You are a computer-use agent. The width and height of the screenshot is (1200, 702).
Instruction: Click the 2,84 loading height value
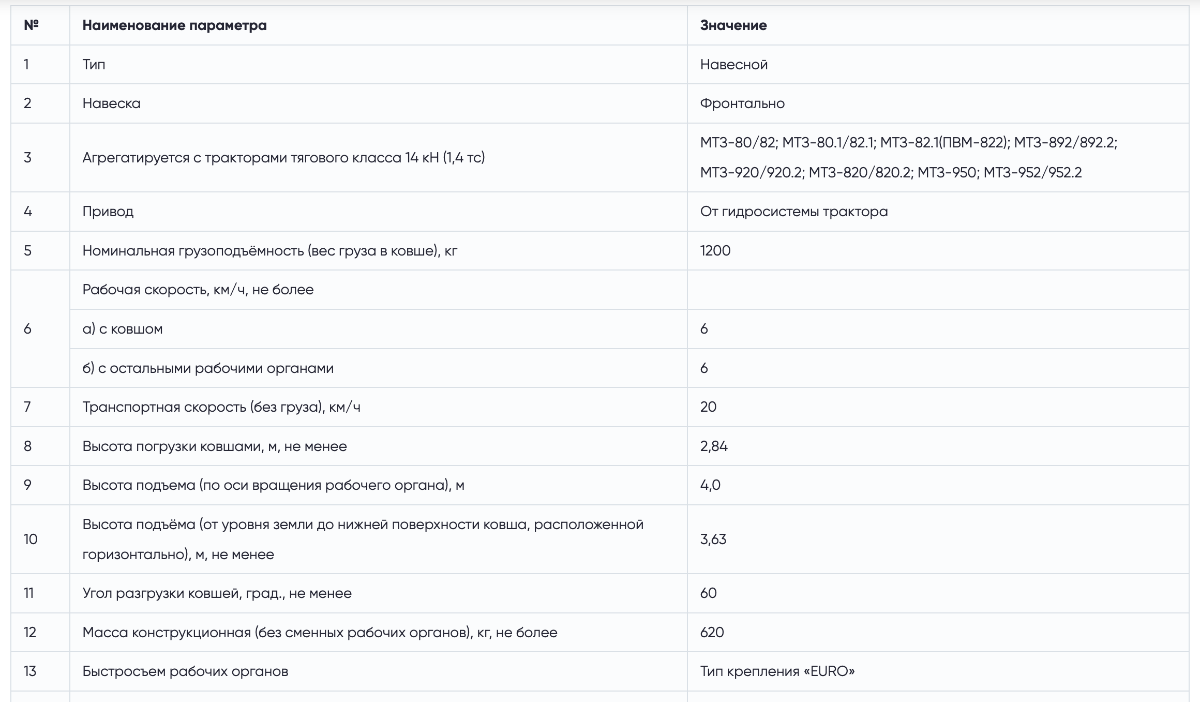pos(714,446)
